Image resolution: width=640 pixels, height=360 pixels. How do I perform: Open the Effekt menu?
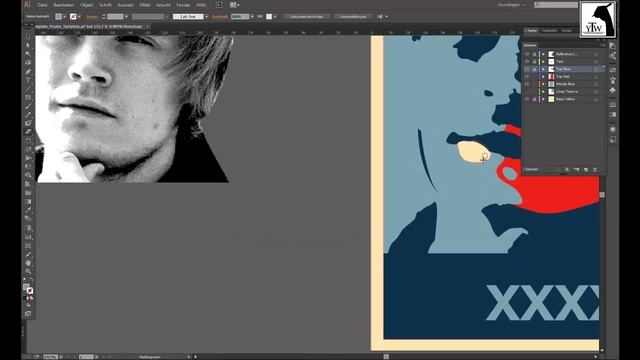click(x=144, y=5)
